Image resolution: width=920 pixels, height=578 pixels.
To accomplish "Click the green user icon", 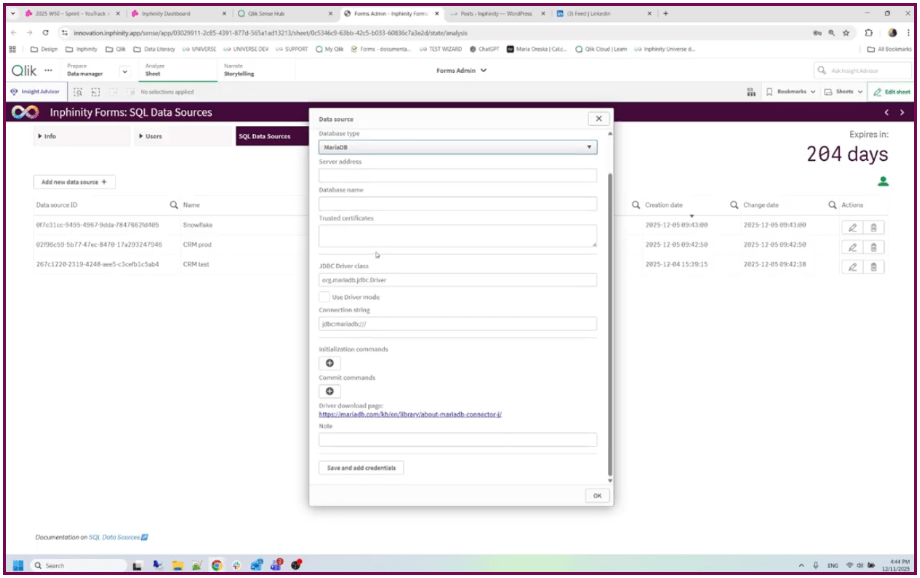I will (x=882, y=182).
